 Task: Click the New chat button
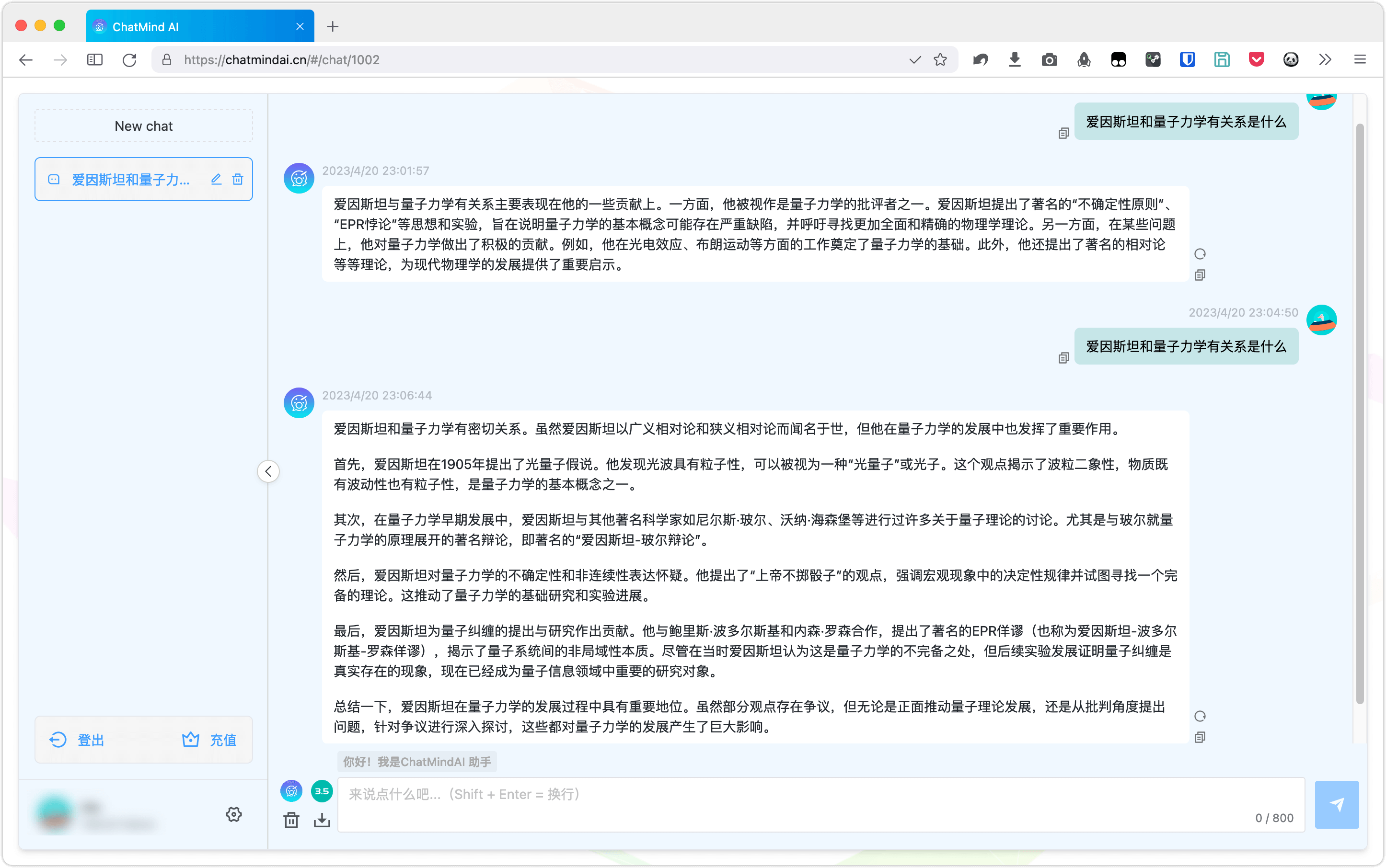144,126
